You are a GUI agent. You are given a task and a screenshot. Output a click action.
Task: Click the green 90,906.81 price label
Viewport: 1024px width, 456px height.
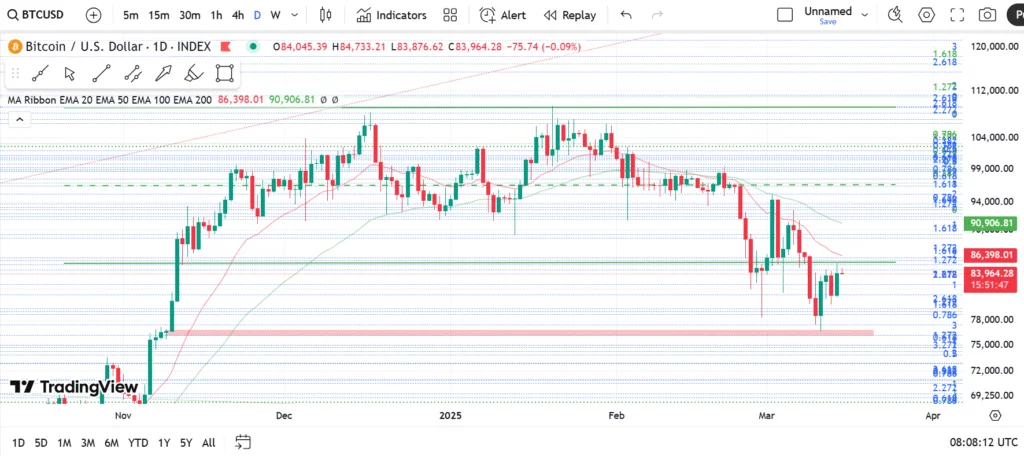pos(991,223)
